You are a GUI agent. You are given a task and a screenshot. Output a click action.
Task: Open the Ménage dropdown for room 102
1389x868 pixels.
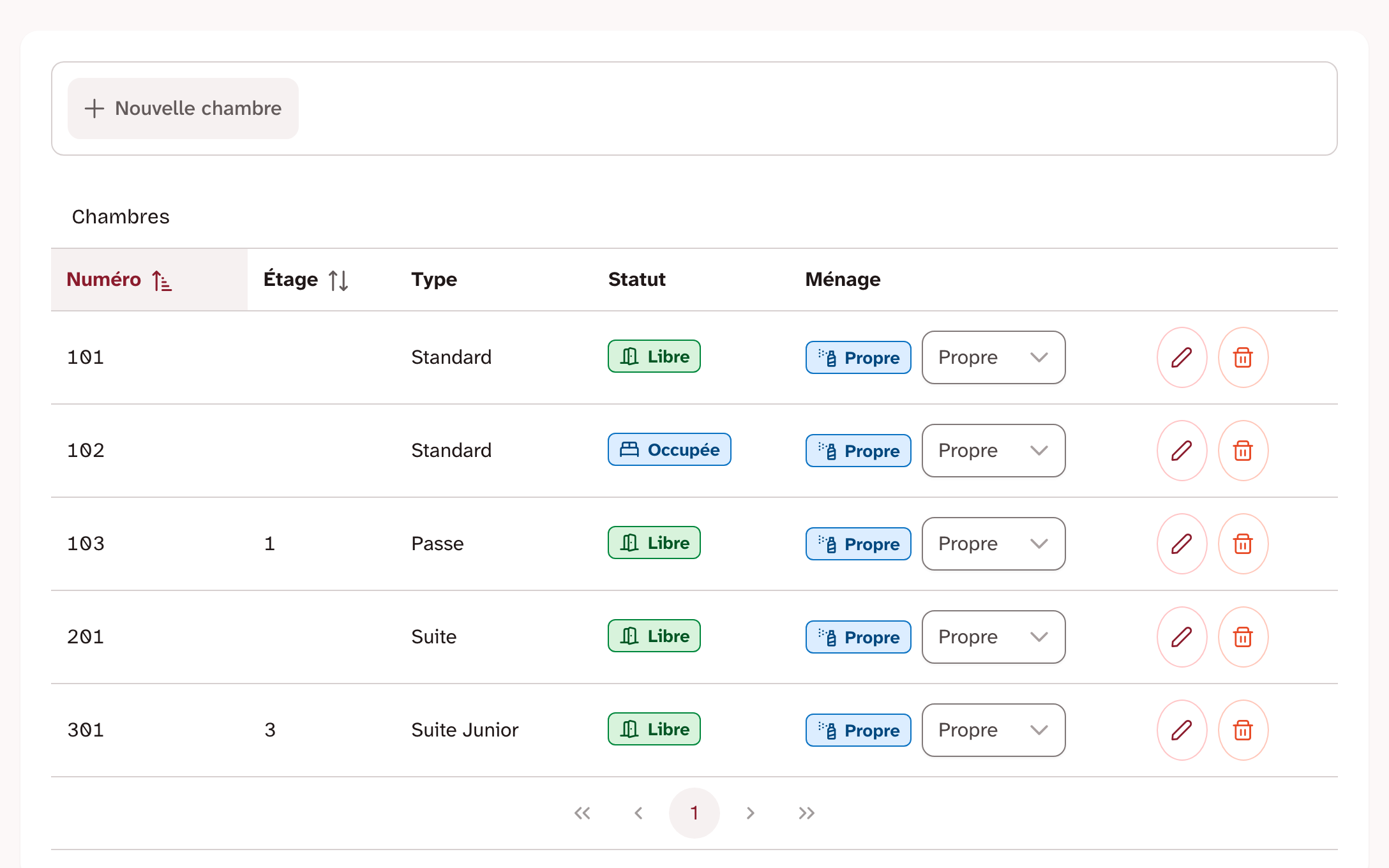click(994, 451)
